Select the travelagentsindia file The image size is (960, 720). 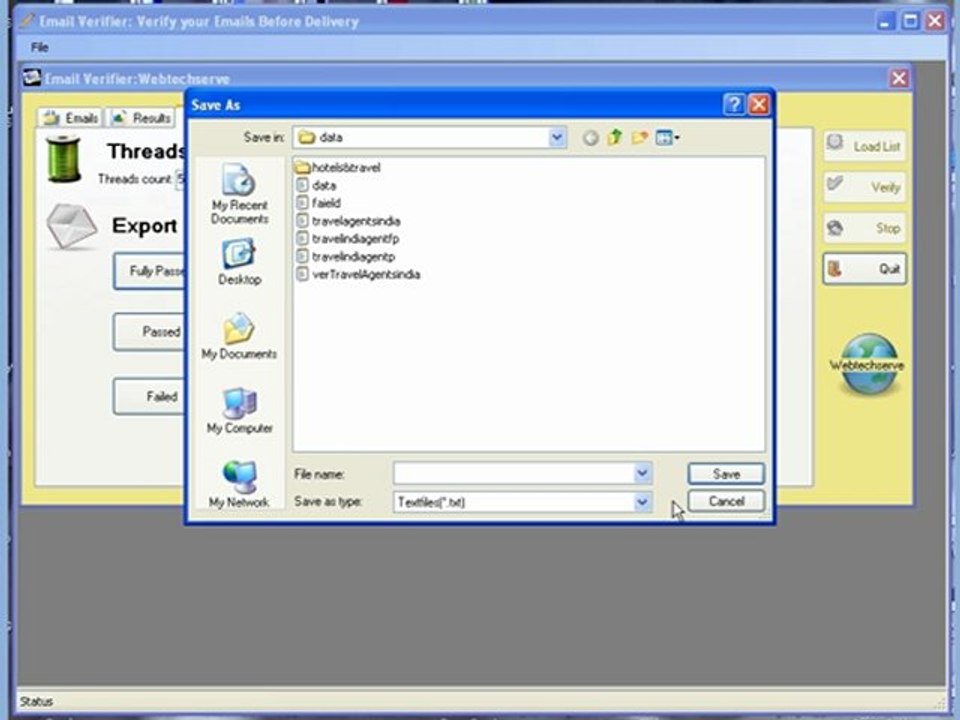[x=355, y=221]
